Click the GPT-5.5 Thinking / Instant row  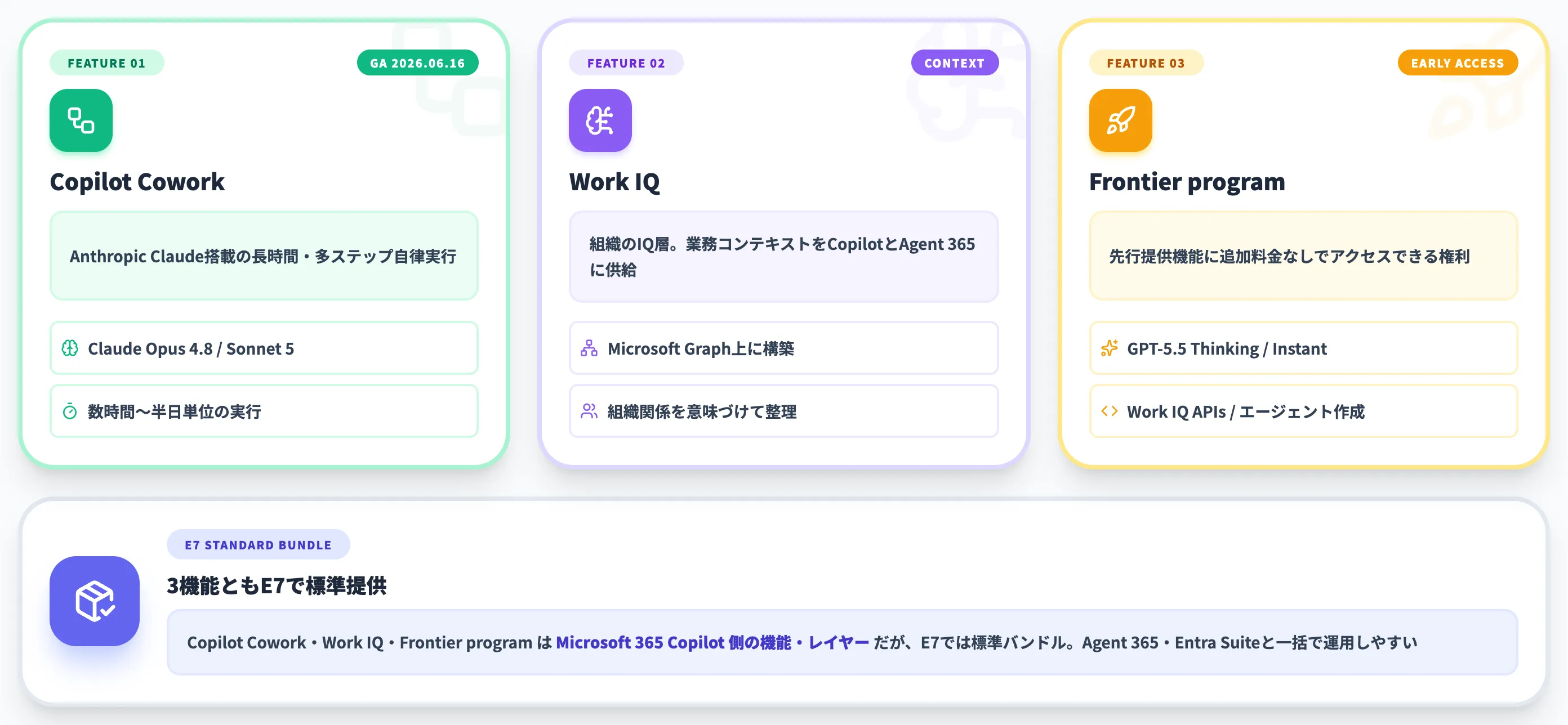pyautogui.click(x=1304, y=348)
